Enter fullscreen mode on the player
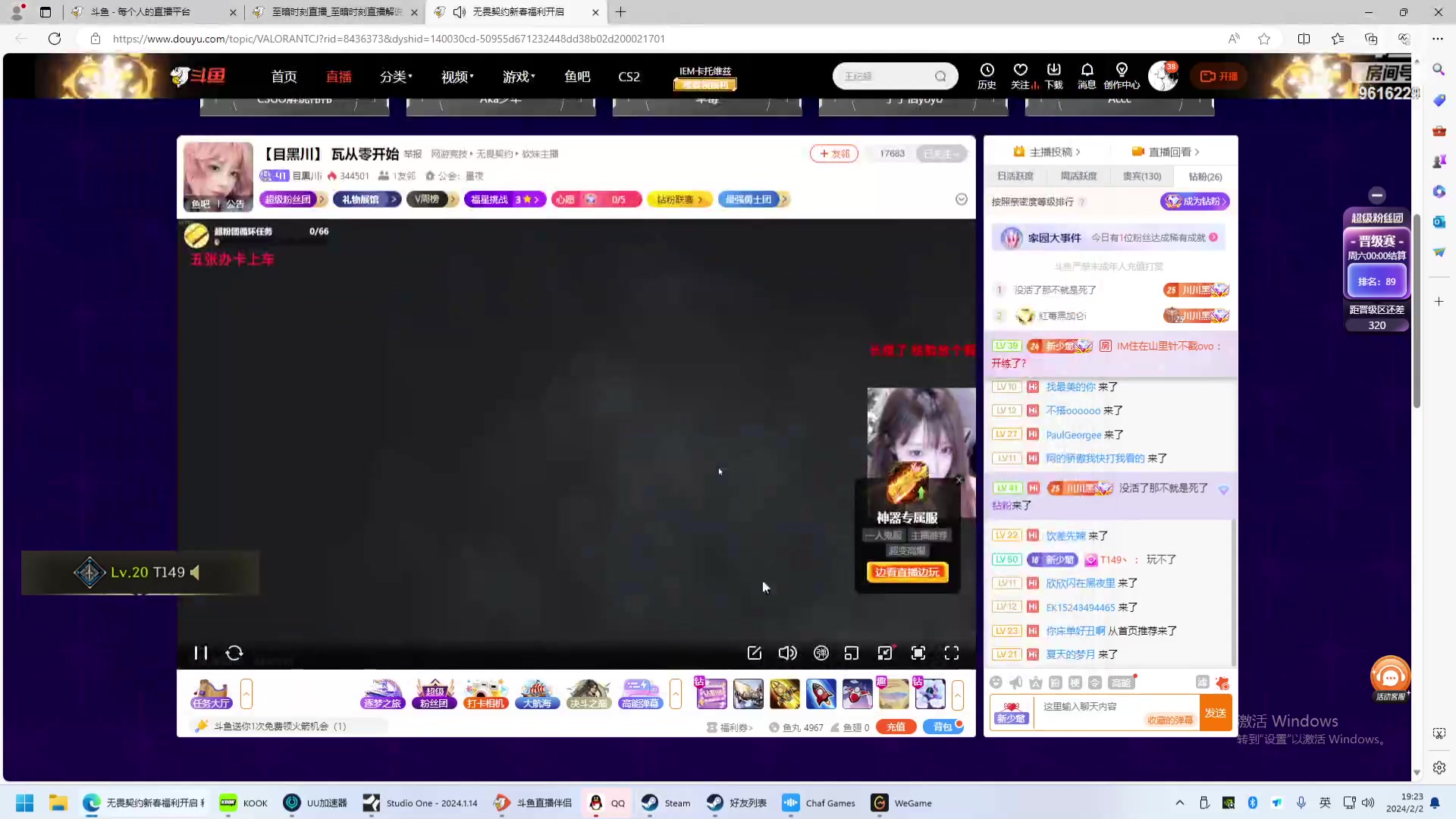 (952, 653)
